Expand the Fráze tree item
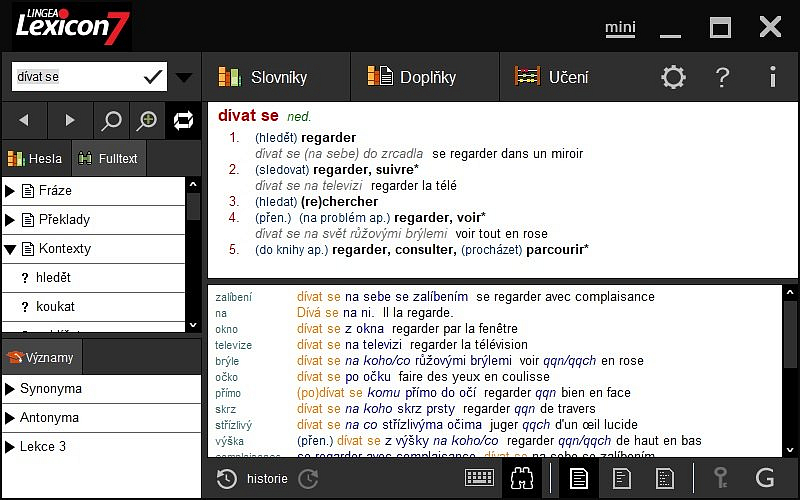The height and width of the screenshot is (500, 800). pos(11,191)
